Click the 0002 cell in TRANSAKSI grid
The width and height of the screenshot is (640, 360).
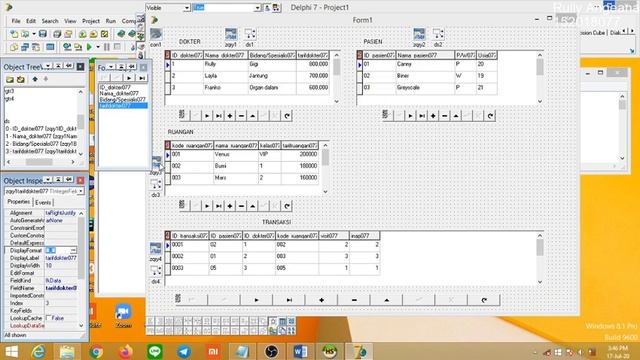point(189,256)
